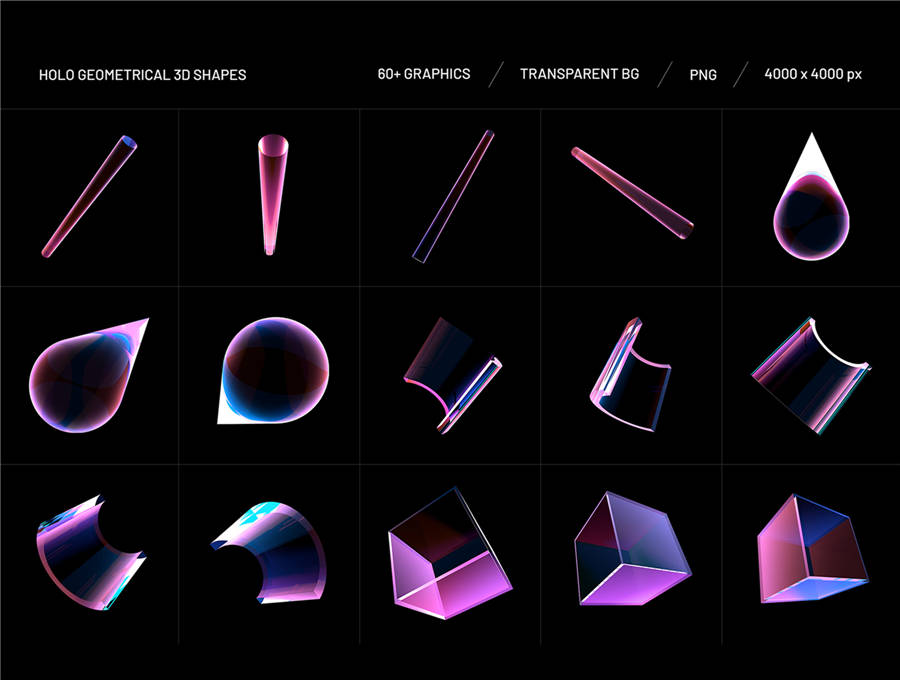Pick the pink cube in the last grid cell

click(808, 550)
